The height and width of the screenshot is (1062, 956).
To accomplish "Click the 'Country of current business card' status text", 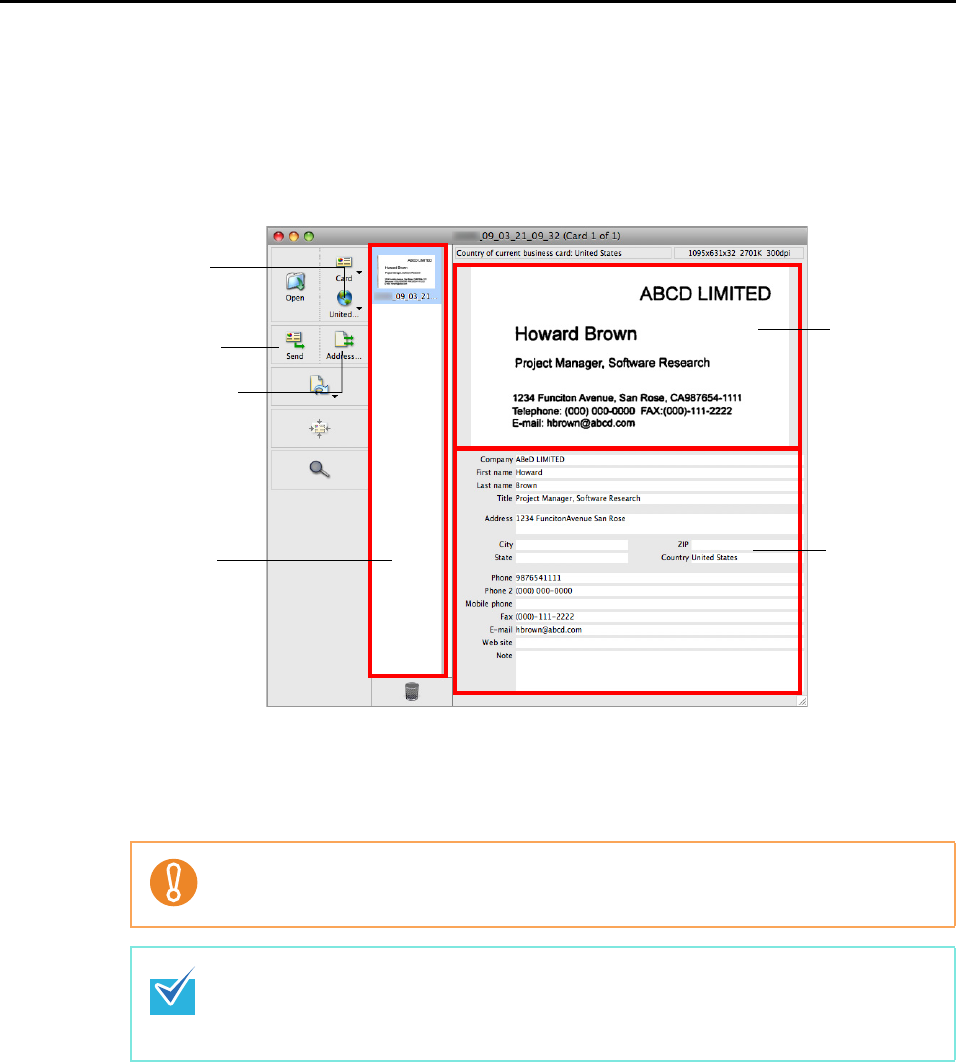I will [539, 253].
